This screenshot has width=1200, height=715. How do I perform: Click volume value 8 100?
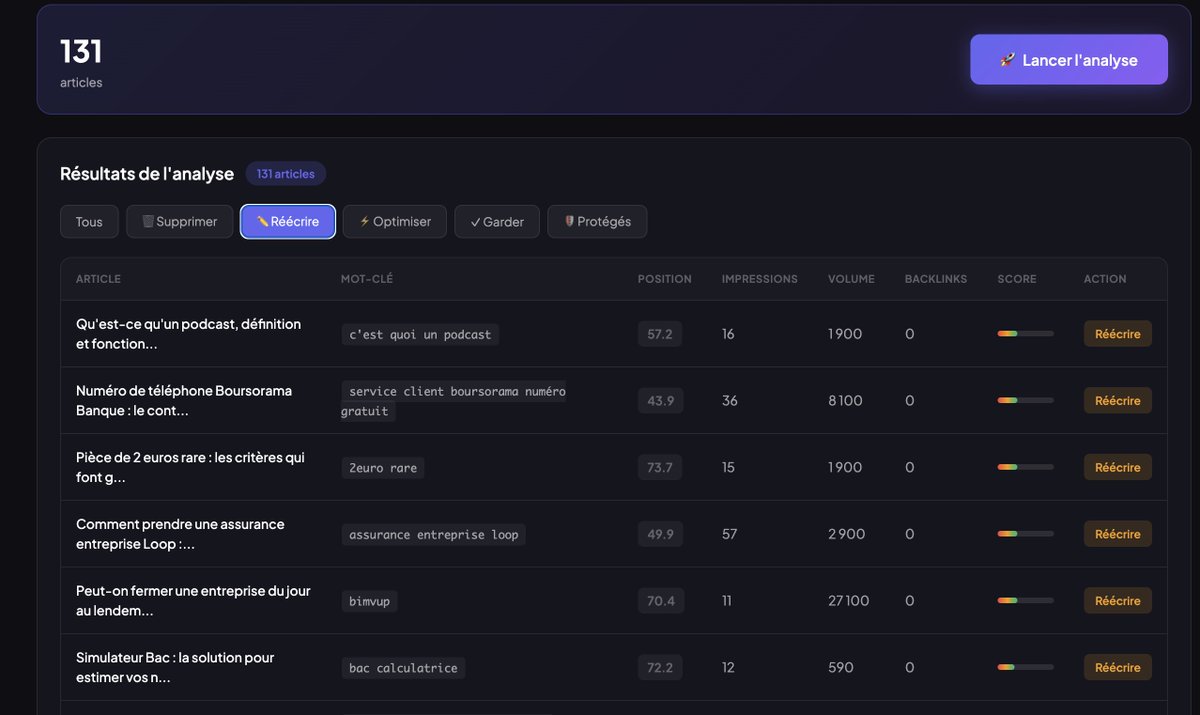[x=845, y=401]
